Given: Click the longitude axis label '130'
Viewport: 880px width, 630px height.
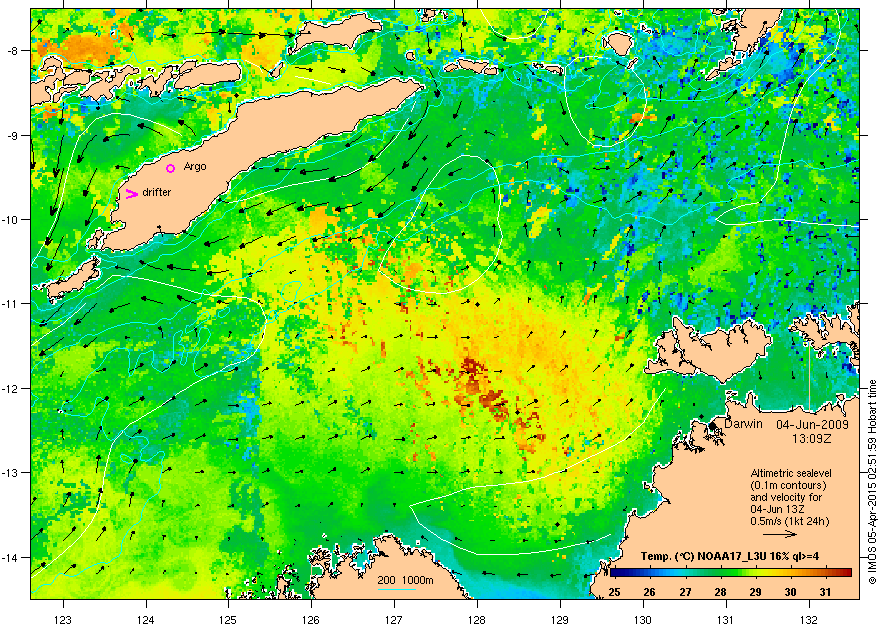Looking at the screenshot, I should click(x=643, y=620).
